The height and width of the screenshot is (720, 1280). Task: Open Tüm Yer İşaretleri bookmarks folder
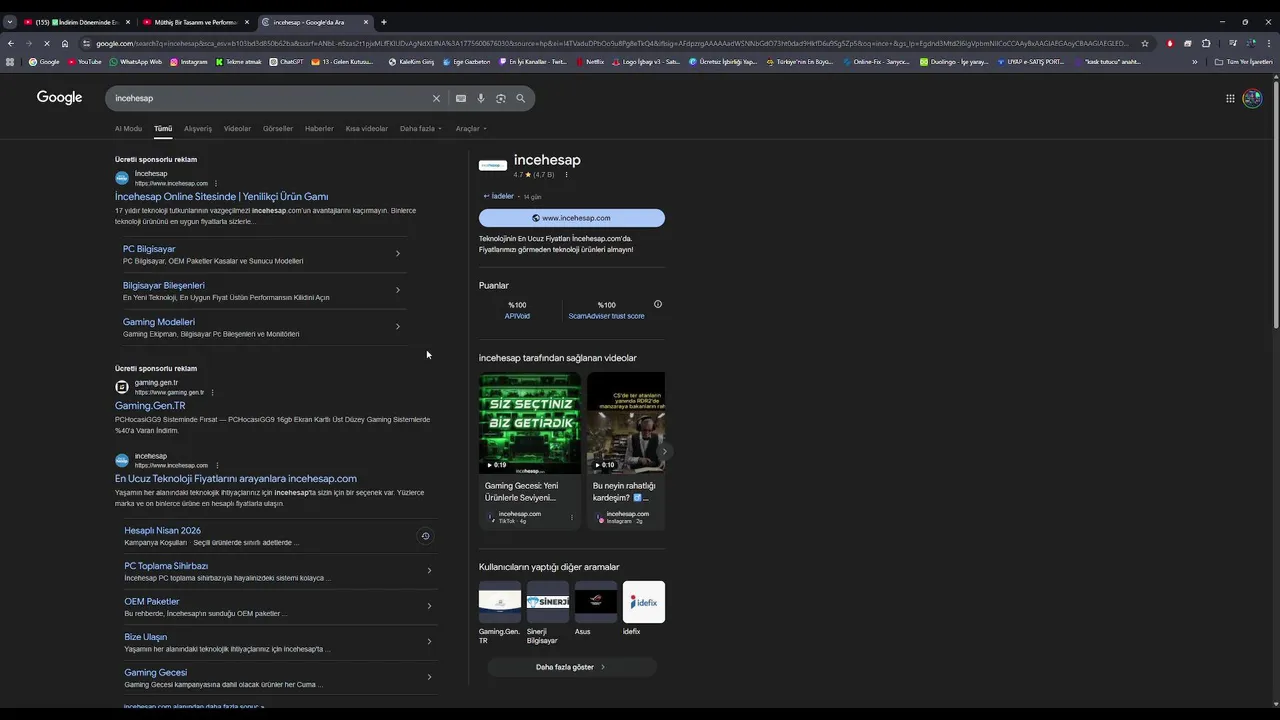[1244, 62]
